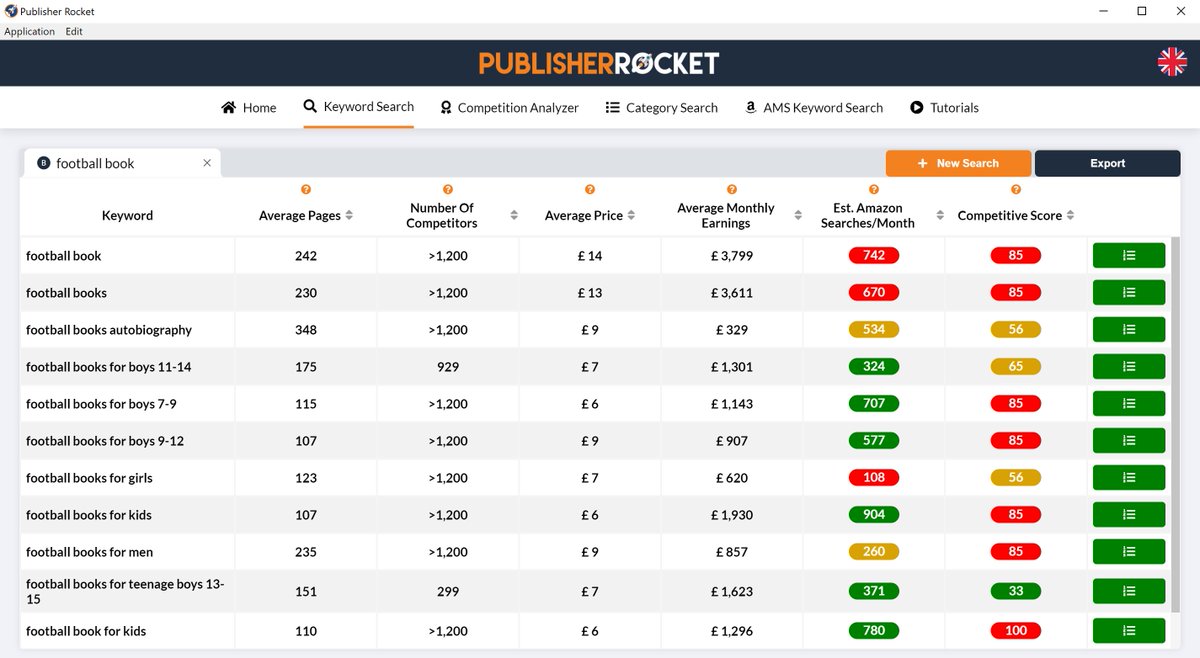Open details for 'football books for men'
1200x658 pixels.
click(x=1129, y=552)
